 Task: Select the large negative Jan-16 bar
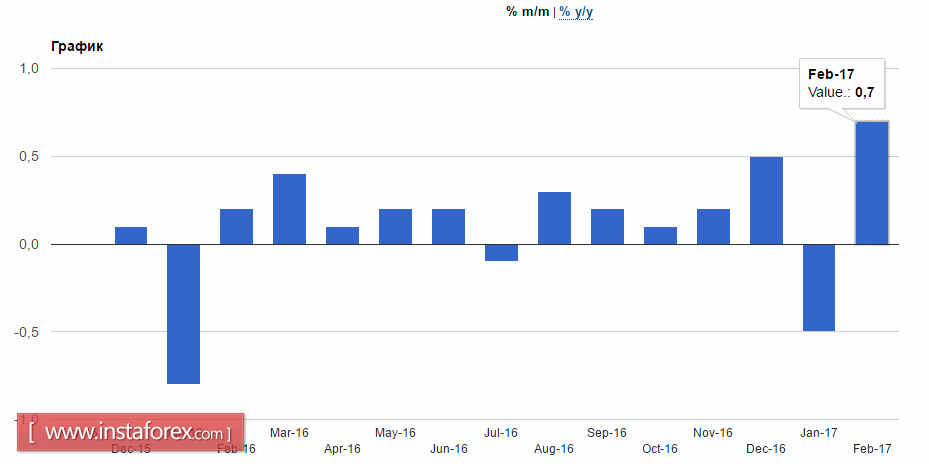pos(183,314)
